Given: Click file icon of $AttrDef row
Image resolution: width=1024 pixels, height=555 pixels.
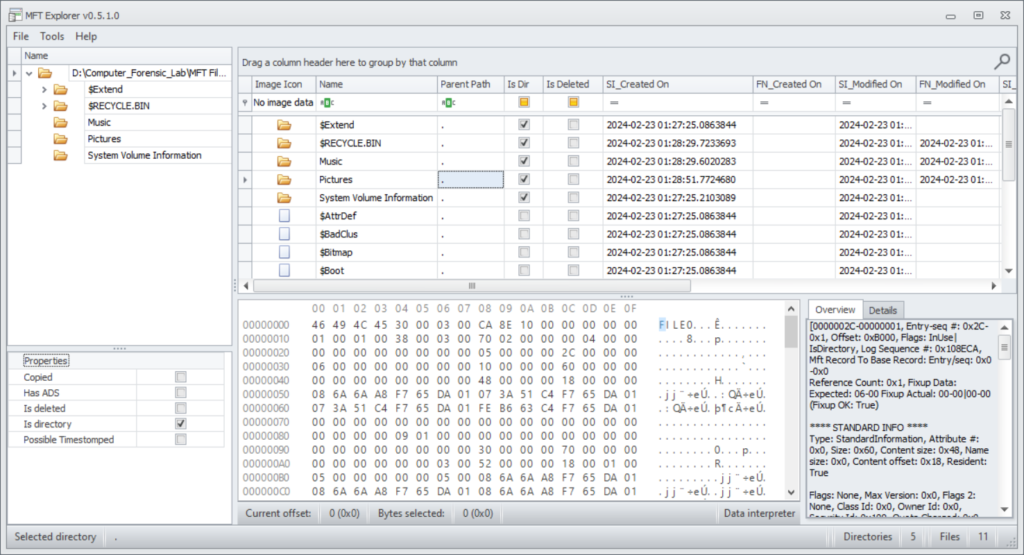Looking at the screenshot, I should click(x=284, y=215).
